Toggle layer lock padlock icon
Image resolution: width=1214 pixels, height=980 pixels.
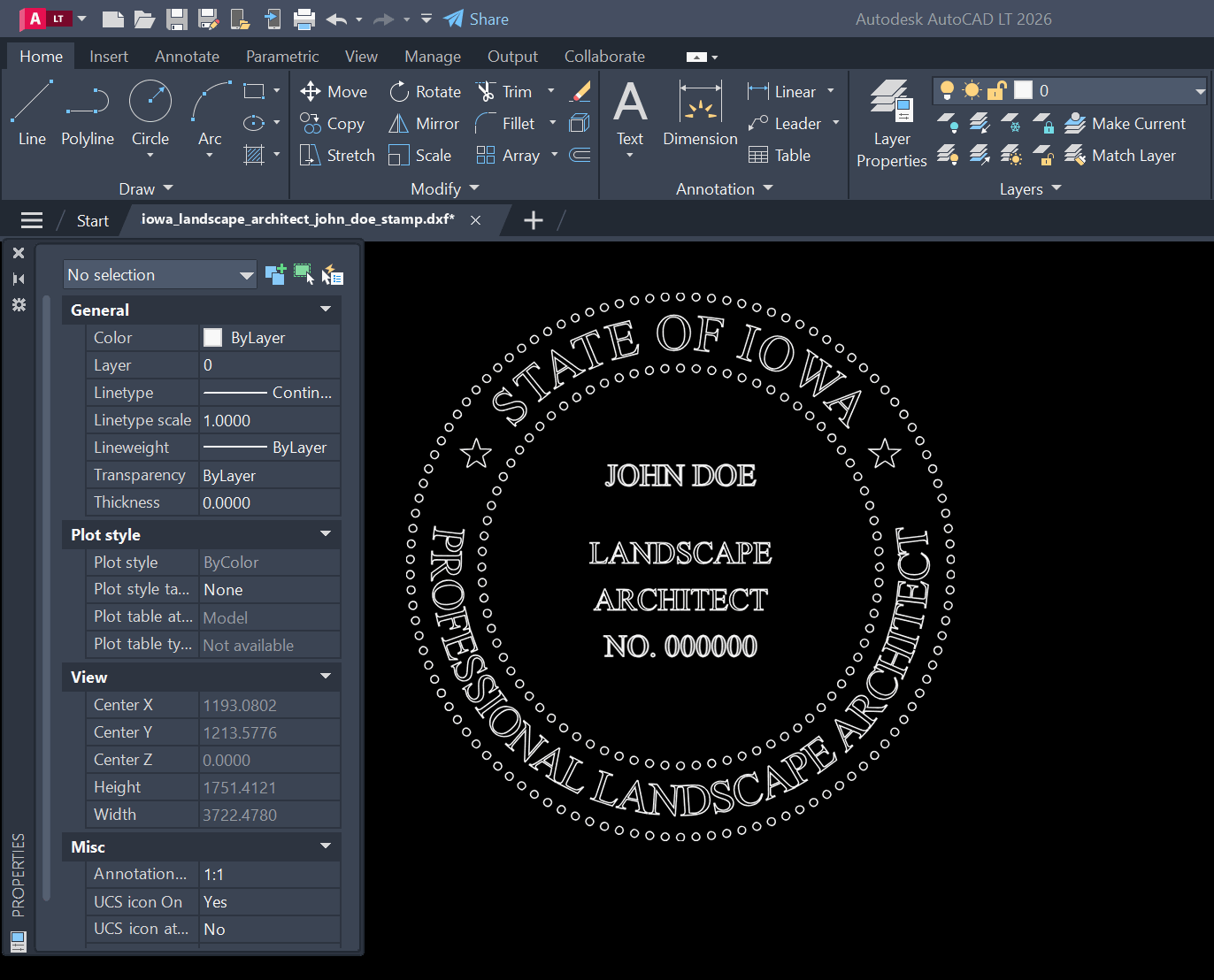coord(997,90)
